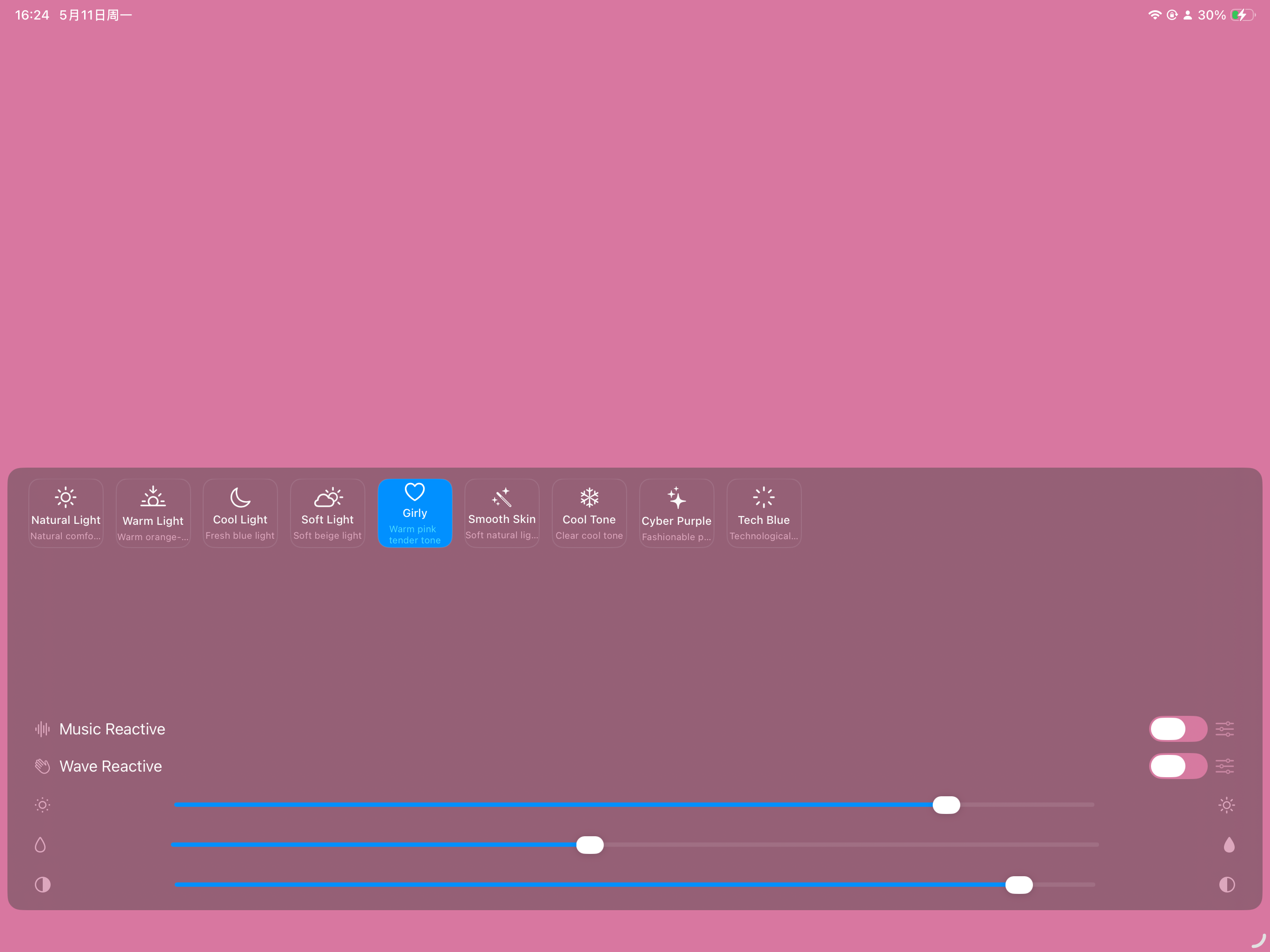Click the bright sun icon after brightness slider
Image resolution: width=1270 pixels, height=952 pixels.
1227,805
